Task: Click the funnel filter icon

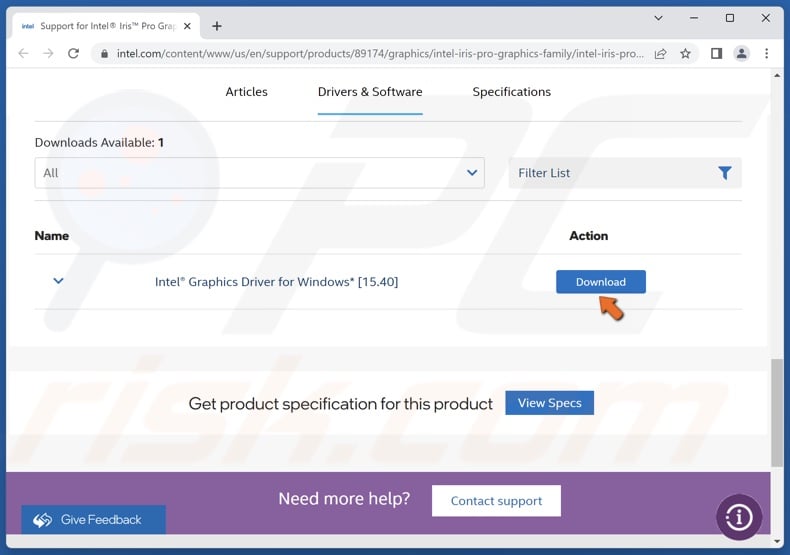Action: 725,173
